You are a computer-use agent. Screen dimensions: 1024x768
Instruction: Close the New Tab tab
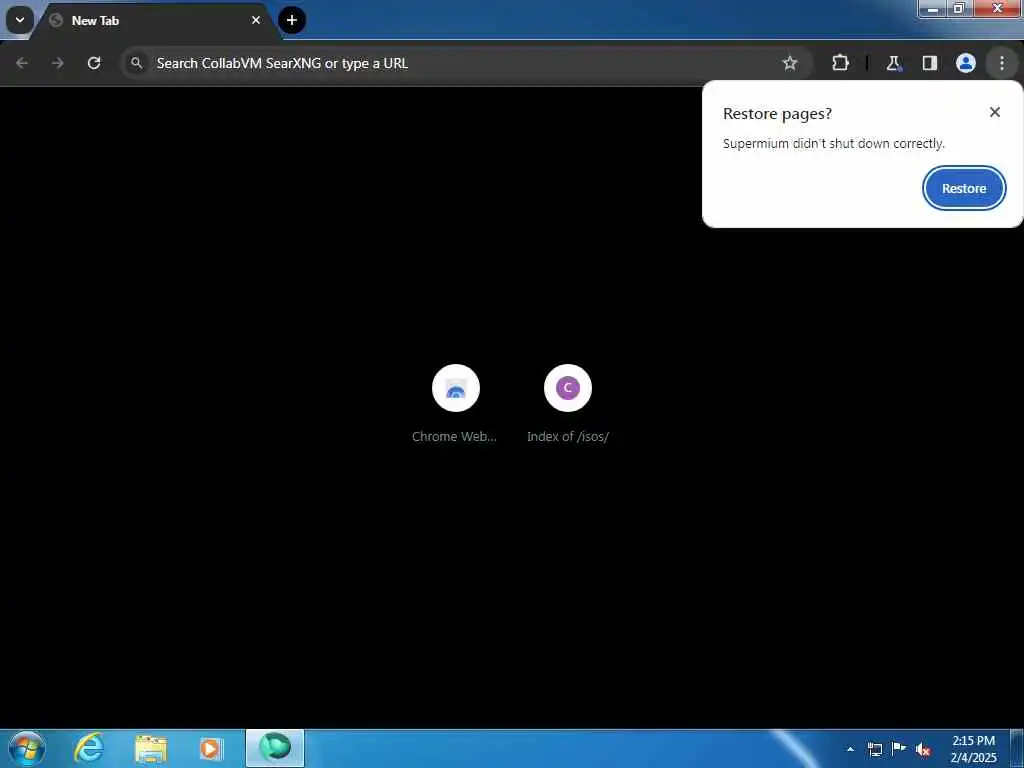pyautogui.click(x=256, y=20)
